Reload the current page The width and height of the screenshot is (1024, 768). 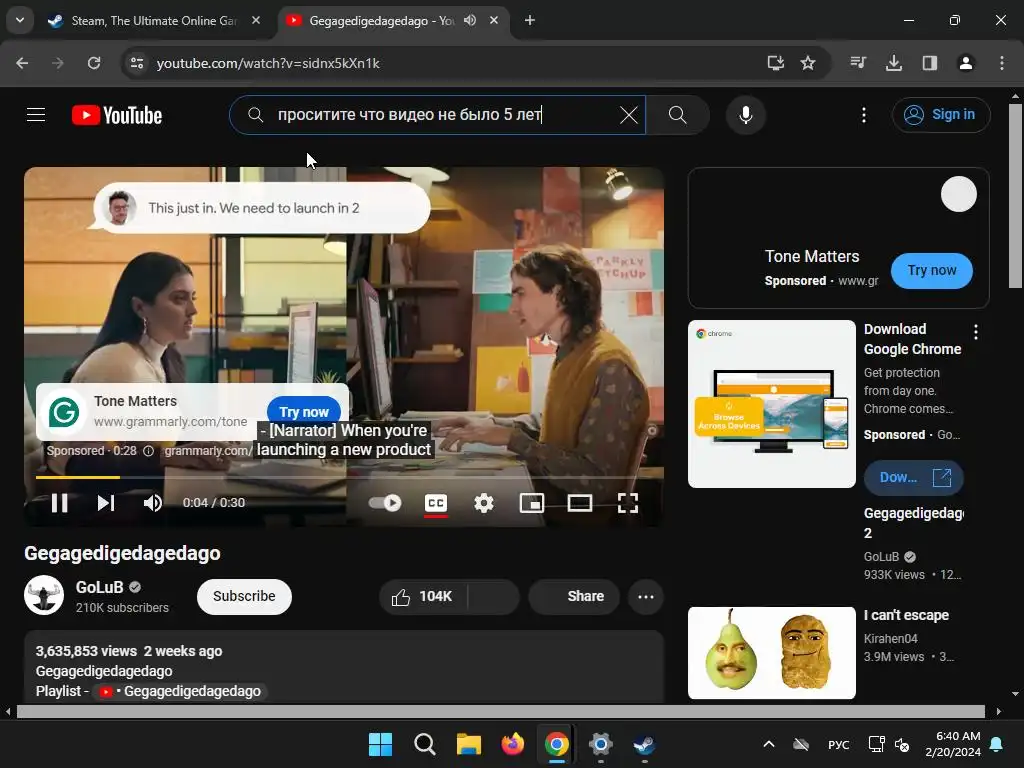point(94,63)
